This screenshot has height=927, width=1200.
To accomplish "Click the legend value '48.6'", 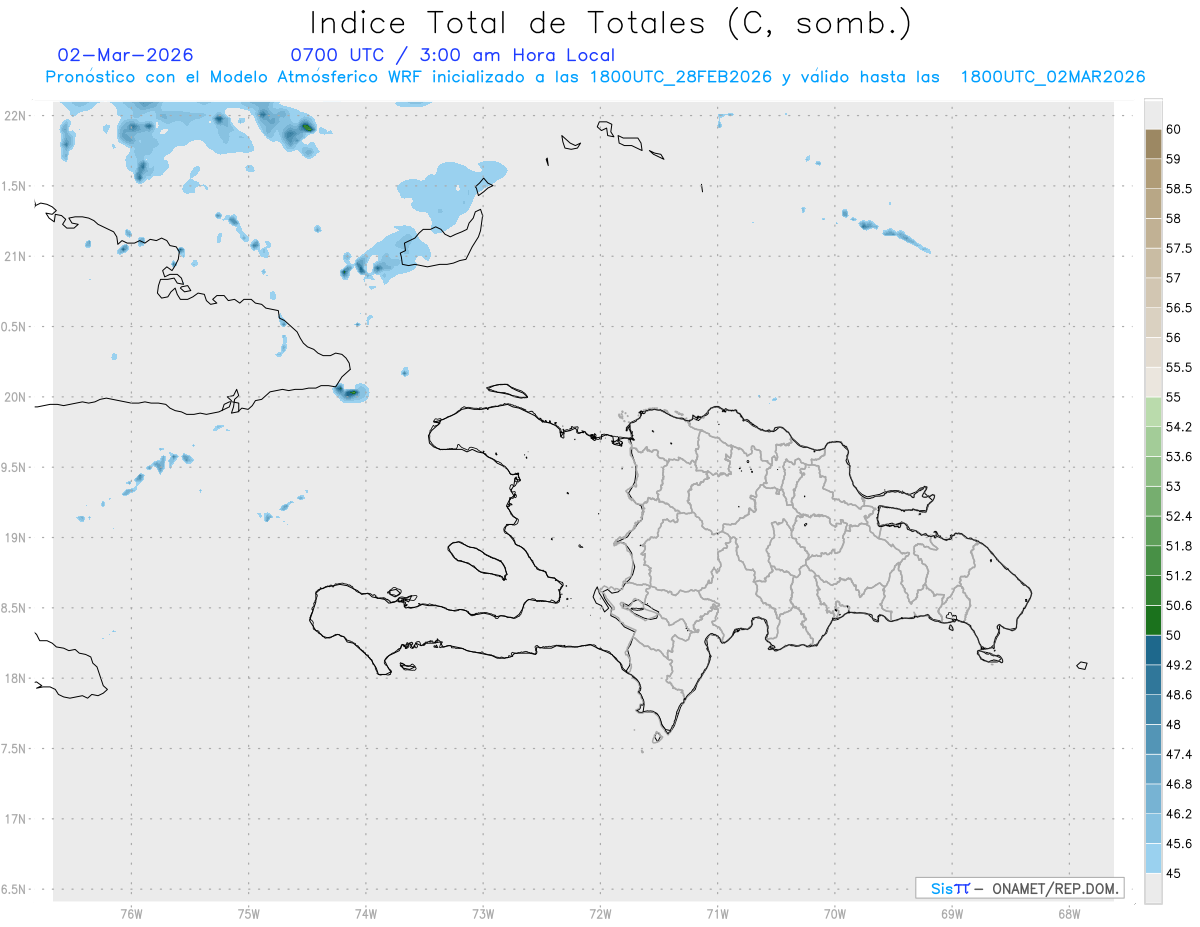I will coord(1179,694).
